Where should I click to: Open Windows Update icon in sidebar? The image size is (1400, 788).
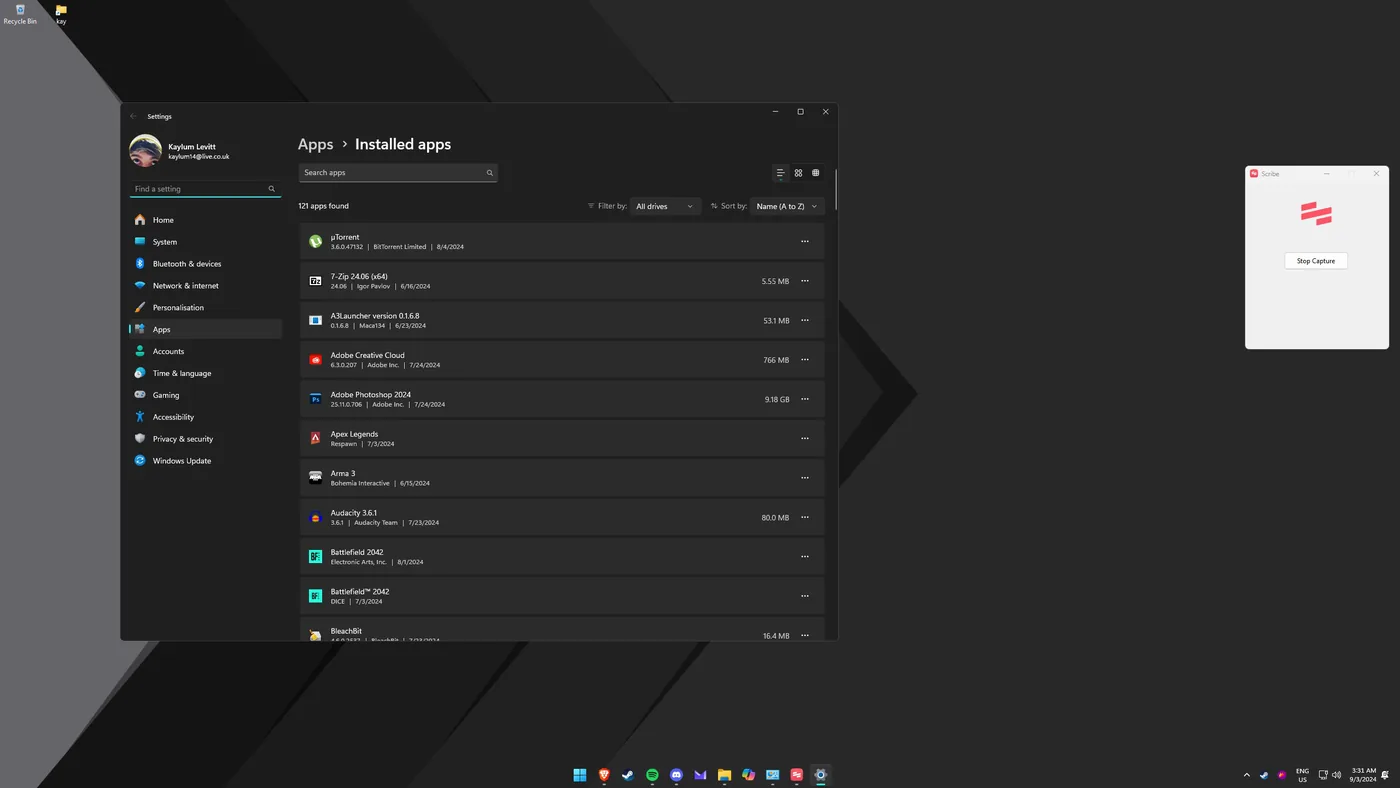coord(140,461)
